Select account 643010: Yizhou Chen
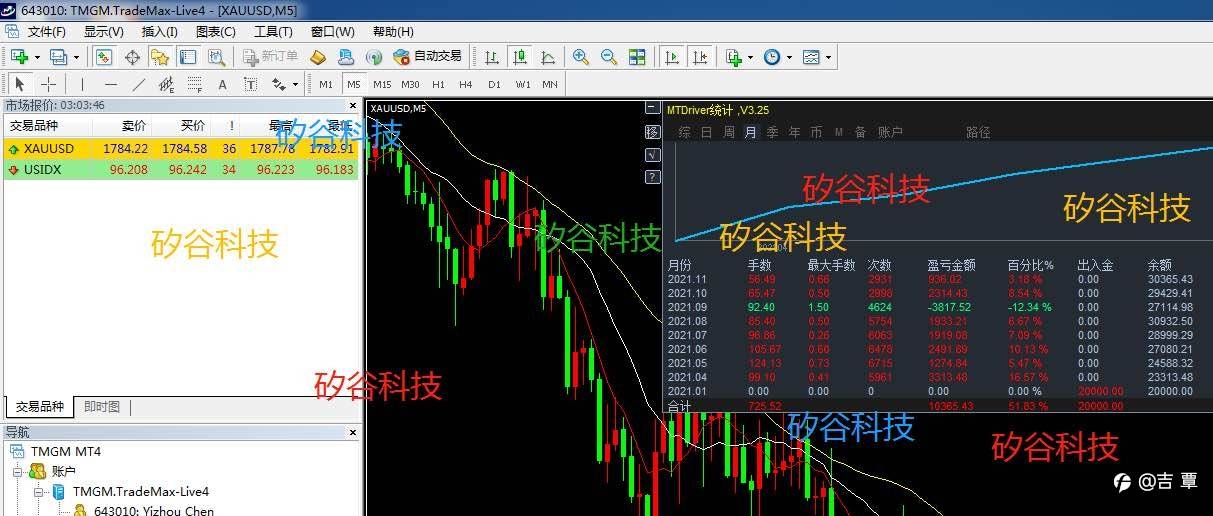Image resolution: width=1213 pixels, height=516 pixels. [x=154, y=511]
